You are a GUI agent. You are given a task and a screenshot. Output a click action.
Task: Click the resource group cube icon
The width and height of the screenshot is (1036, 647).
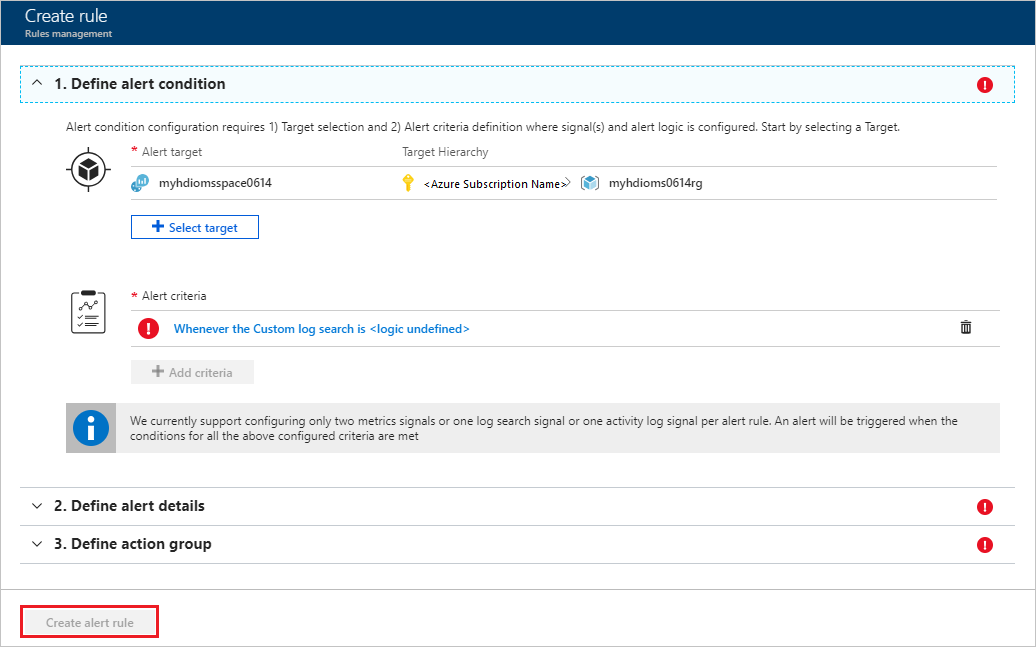[590, 183]
